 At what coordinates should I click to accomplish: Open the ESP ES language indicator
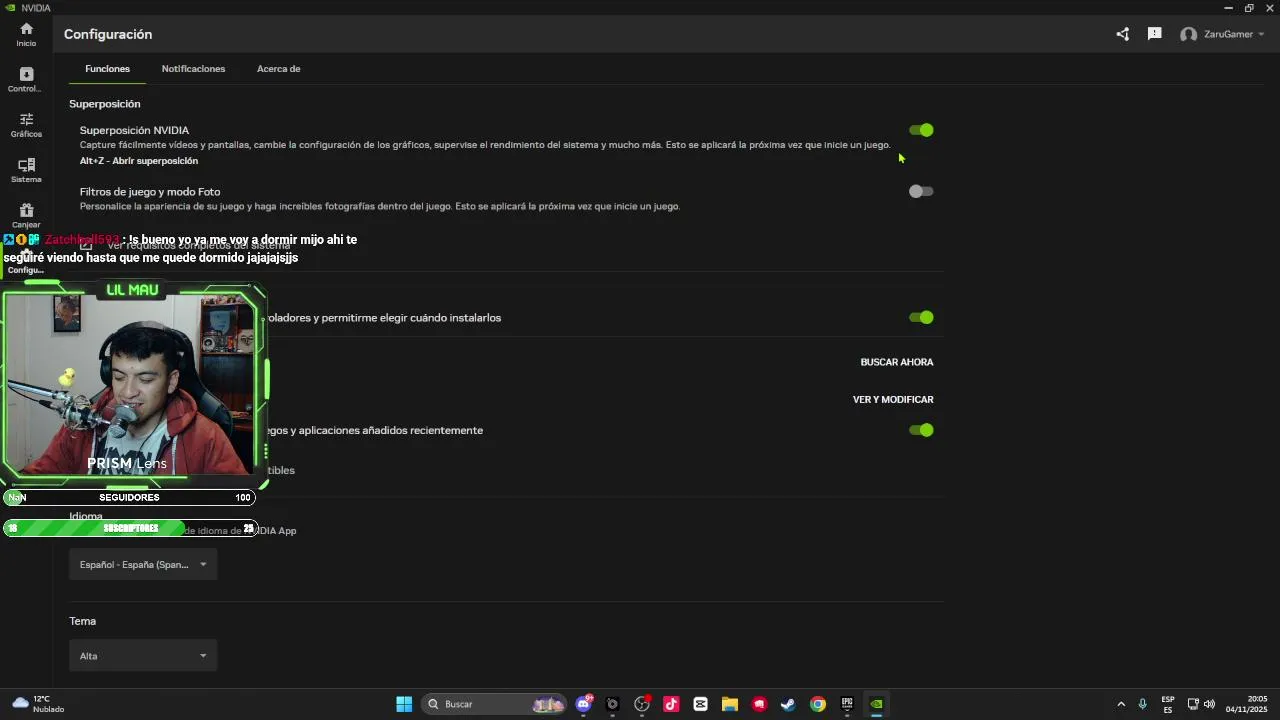coord(1168,704)
